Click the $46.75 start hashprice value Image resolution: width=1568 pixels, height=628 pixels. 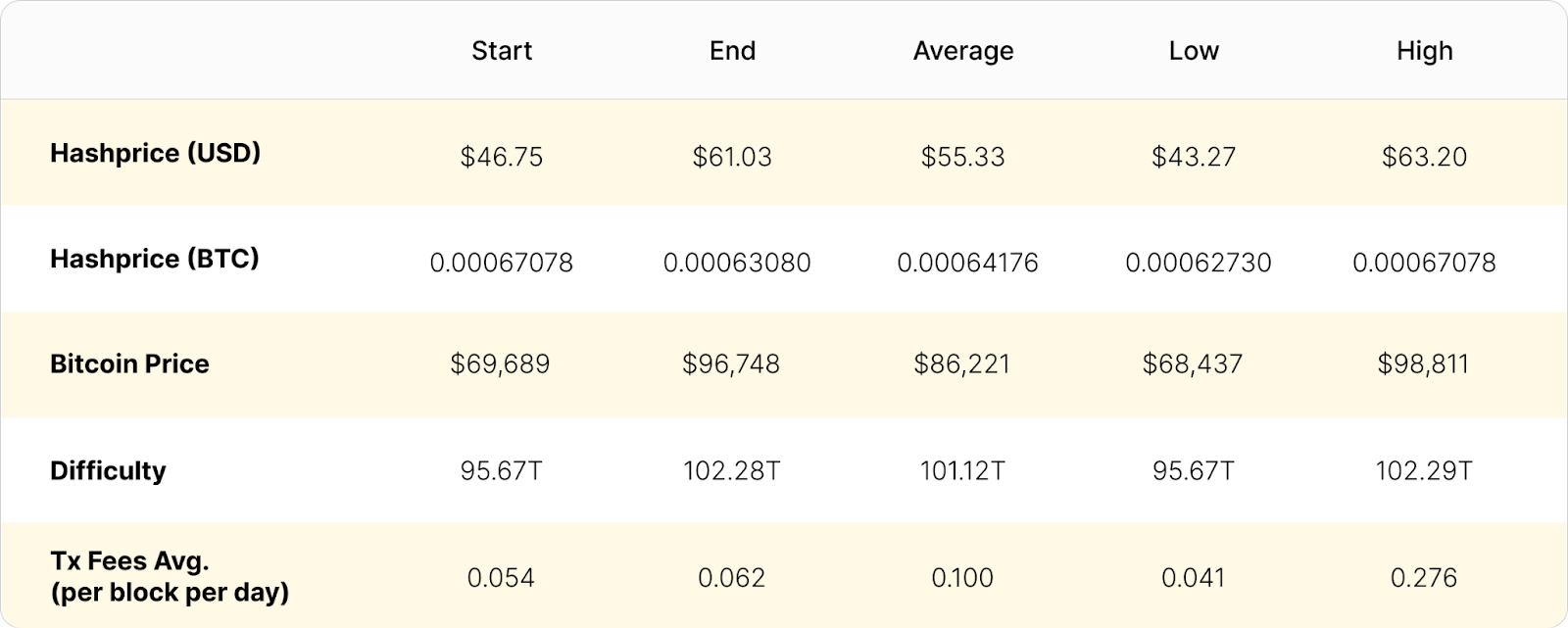[x=501, y=157]
